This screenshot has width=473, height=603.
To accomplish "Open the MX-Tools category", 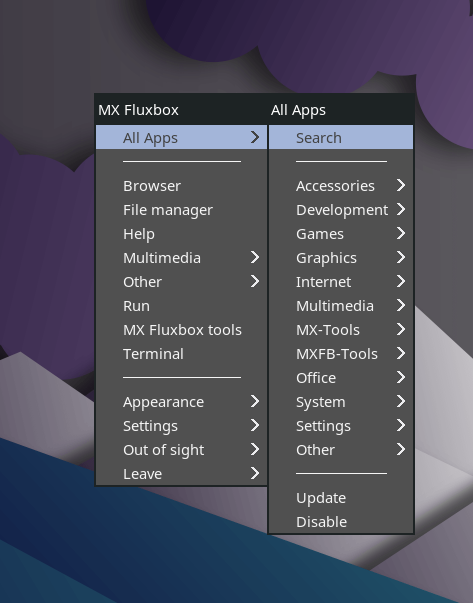I will 341,330.
